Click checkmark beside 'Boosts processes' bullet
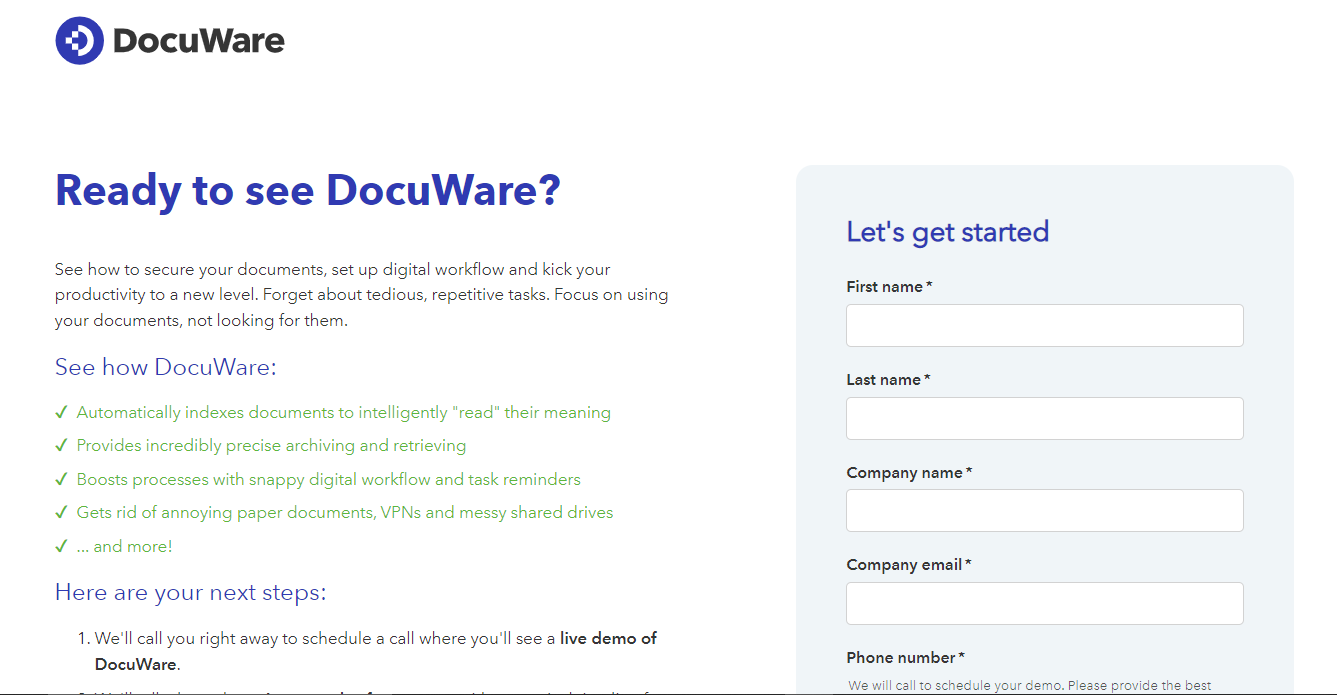1337x695 pixels. 62,479
